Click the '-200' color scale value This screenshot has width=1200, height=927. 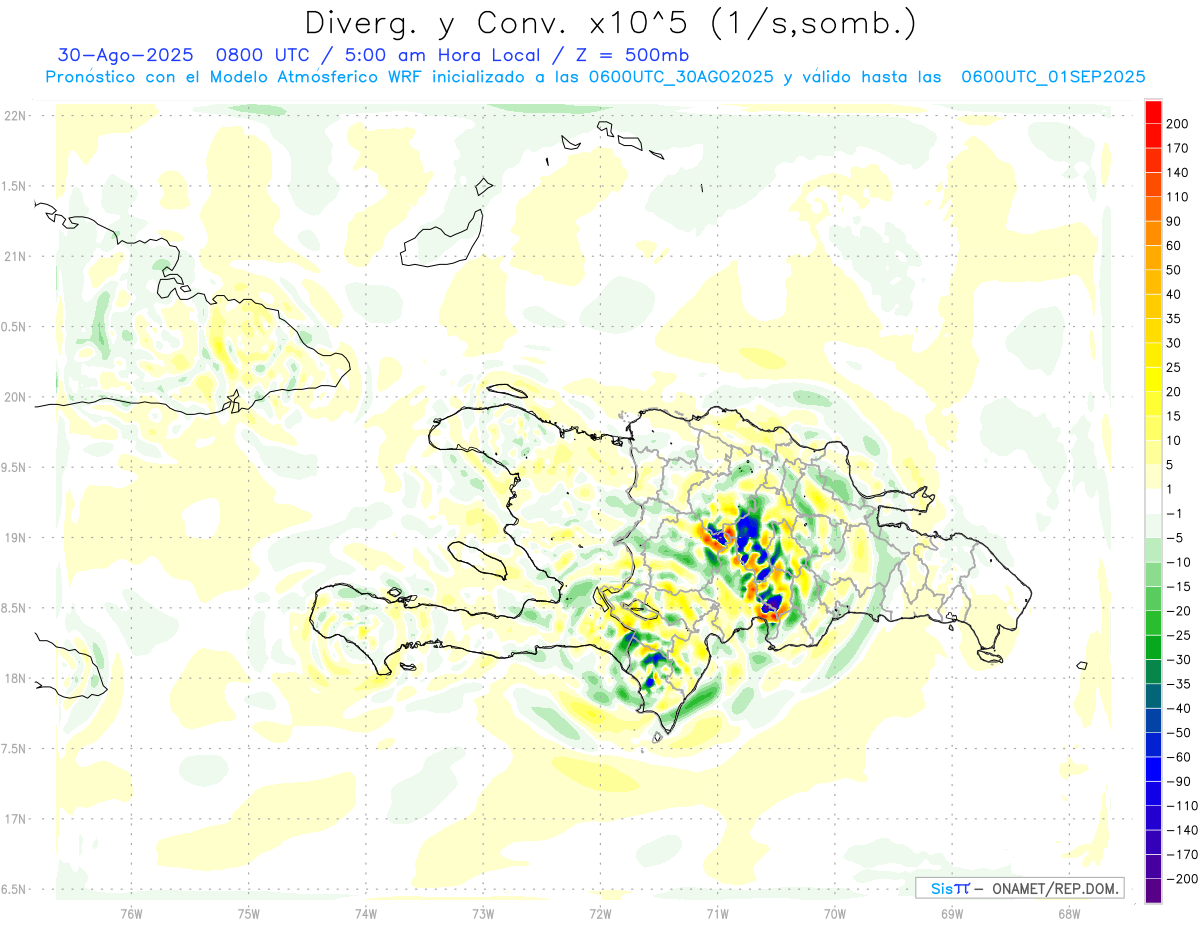(1181, 878)
